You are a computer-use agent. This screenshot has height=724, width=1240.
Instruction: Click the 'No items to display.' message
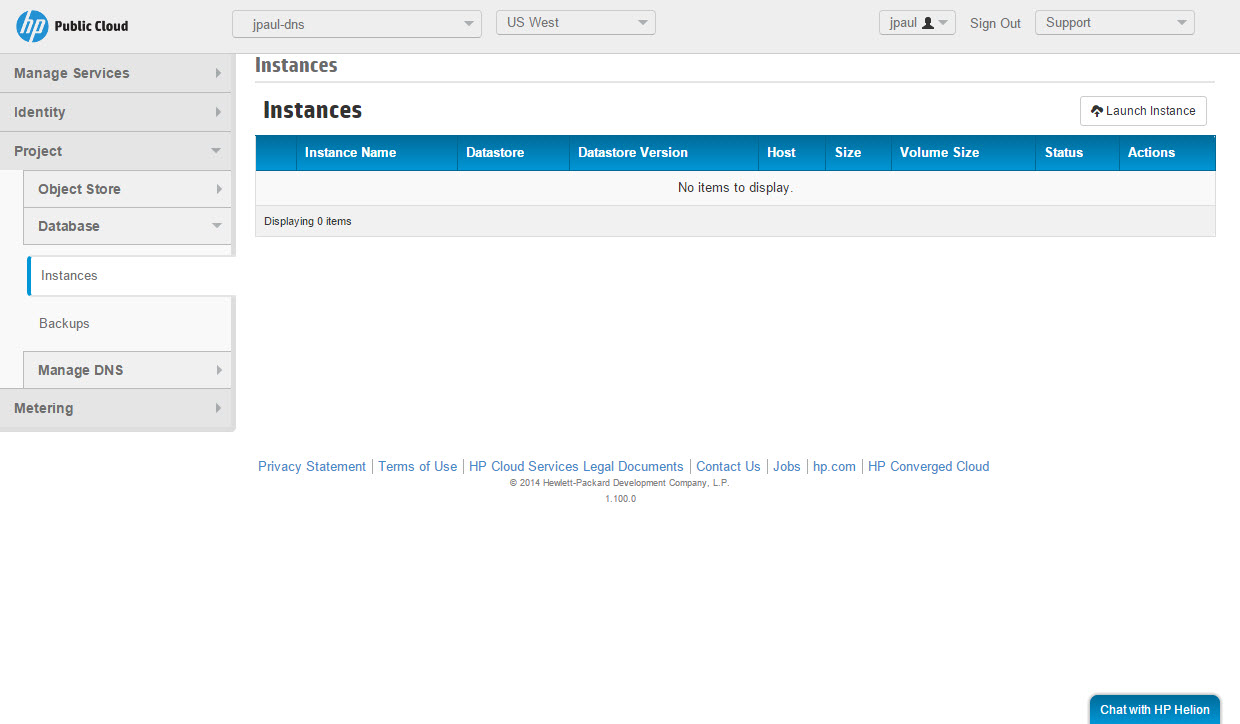735,188
